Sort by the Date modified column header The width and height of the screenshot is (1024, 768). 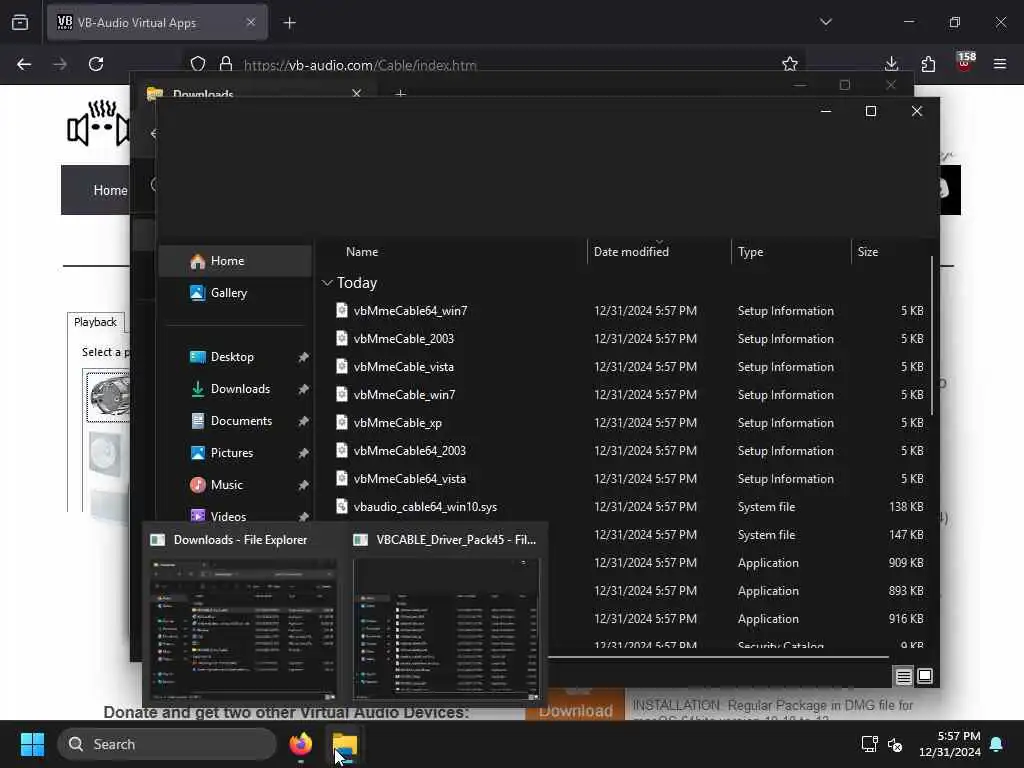631,252
